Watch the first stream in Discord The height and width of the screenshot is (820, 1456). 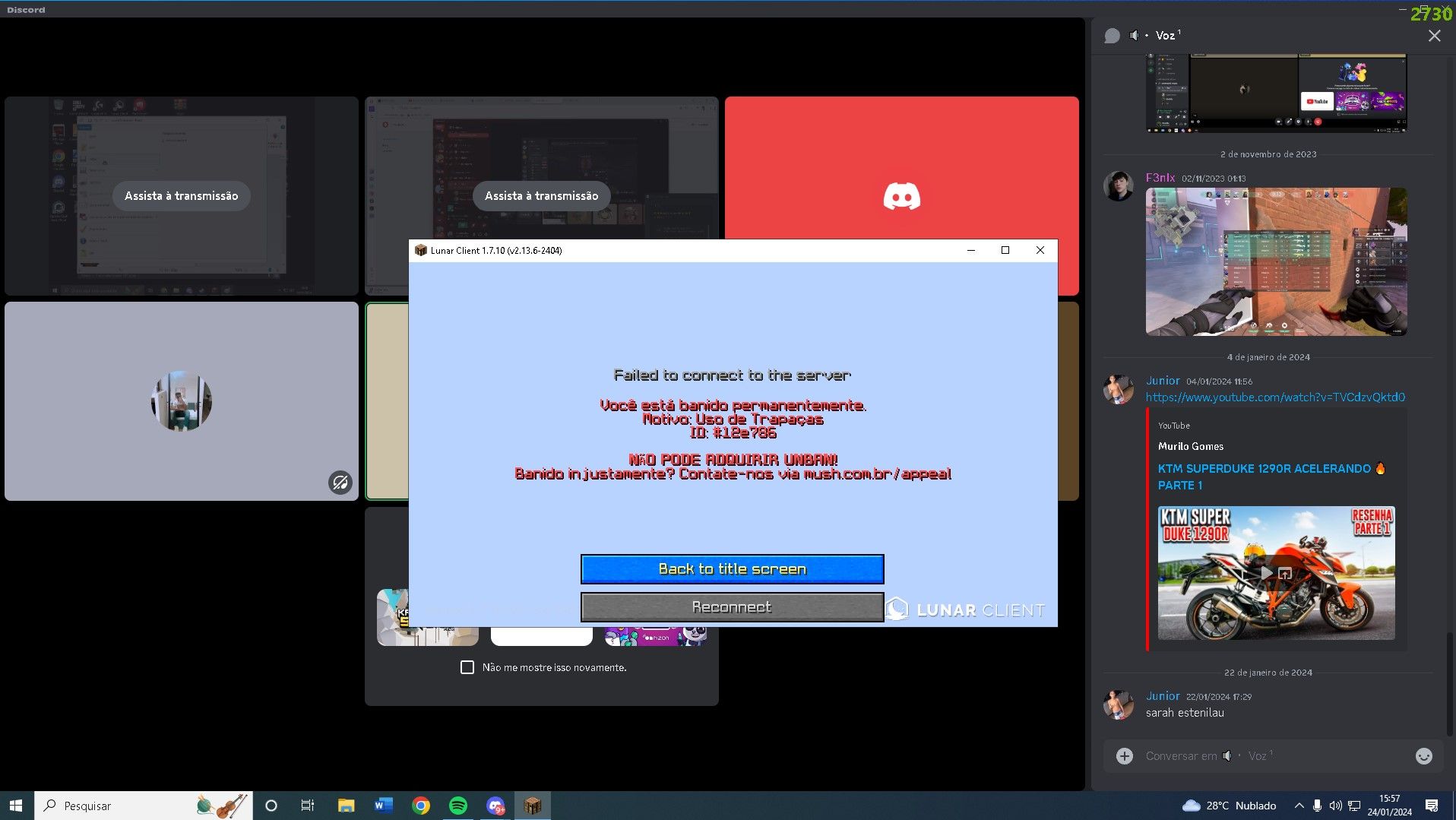[181, 195]
